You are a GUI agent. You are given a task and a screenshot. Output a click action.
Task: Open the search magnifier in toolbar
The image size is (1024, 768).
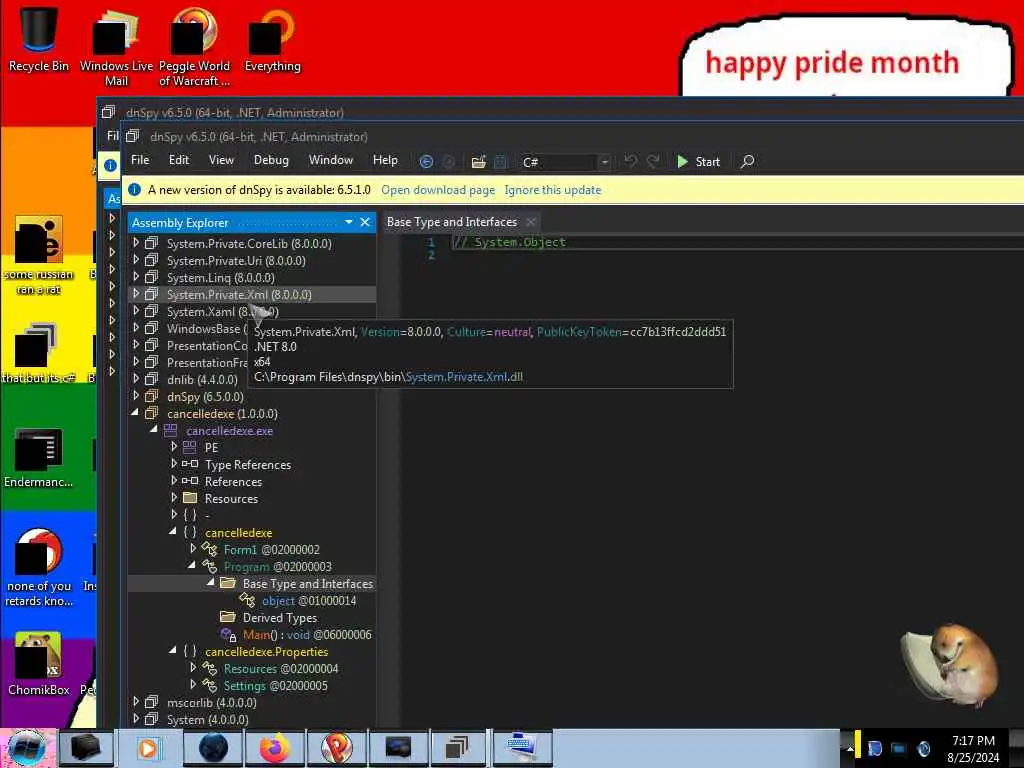point(748,161)
